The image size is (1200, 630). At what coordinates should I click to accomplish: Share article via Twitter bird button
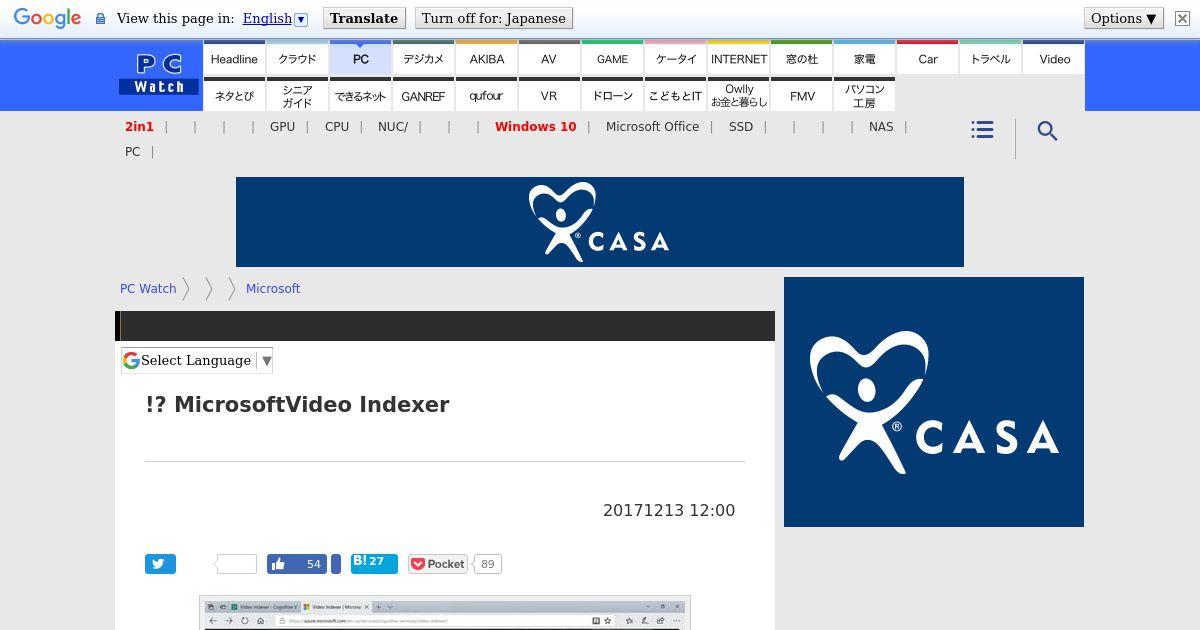point(160,564)
